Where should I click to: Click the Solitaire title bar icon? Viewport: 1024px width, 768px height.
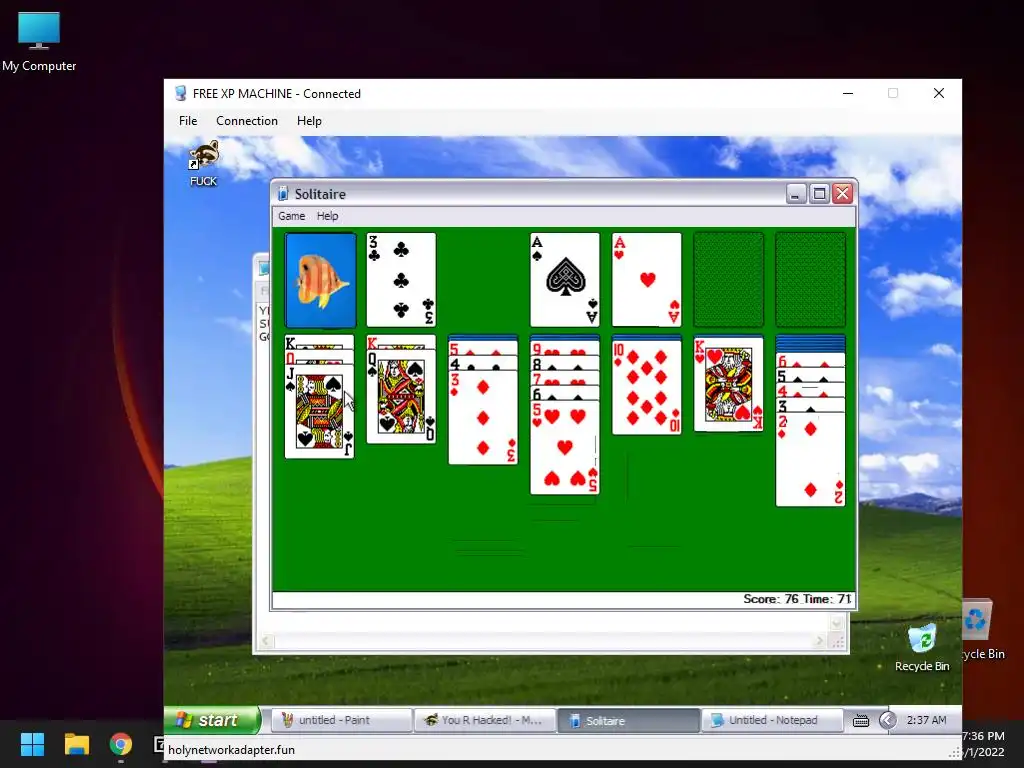(283, 194)
